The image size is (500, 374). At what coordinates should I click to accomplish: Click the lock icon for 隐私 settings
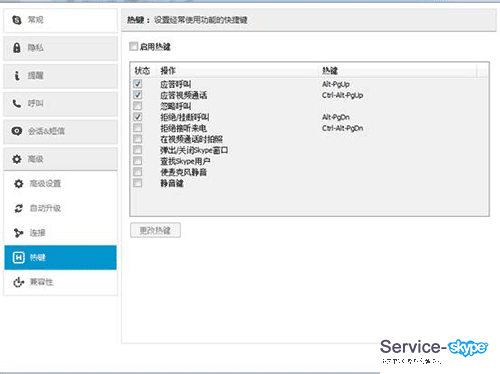(17, 48)
